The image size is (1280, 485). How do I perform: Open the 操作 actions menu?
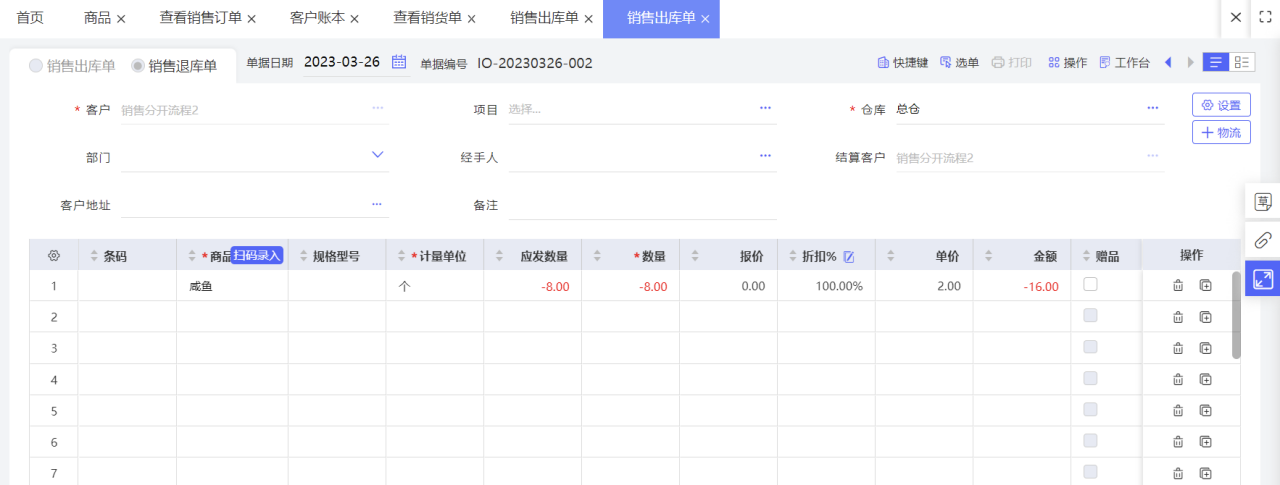tap(1067, 62)
